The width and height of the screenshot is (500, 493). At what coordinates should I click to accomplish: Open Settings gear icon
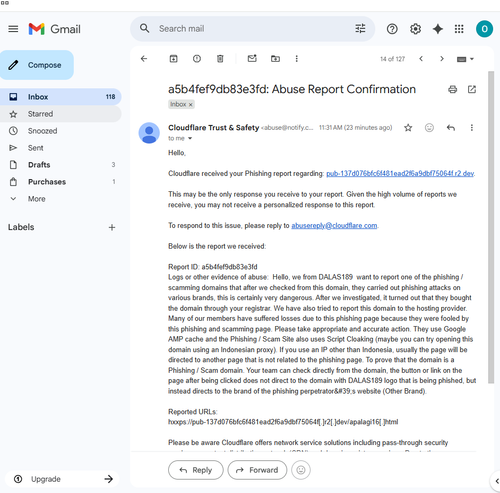[415, 29]
